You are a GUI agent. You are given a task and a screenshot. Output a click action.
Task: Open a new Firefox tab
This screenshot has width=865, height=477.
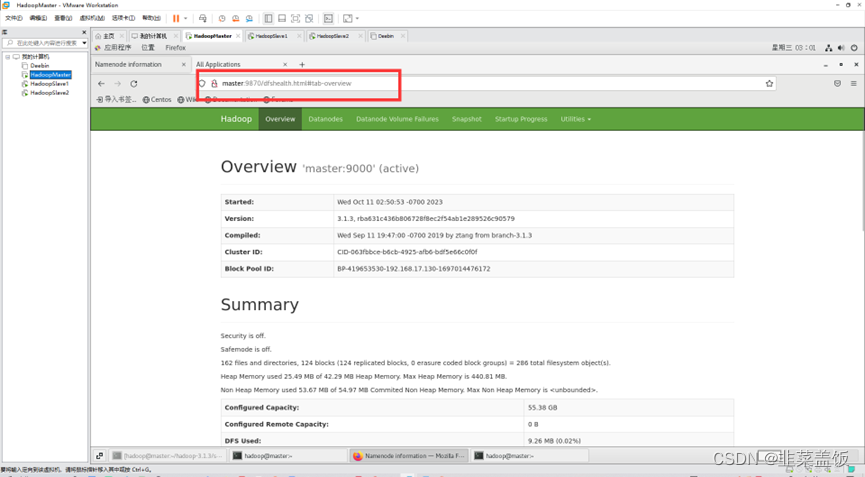[x=302, y=65]
